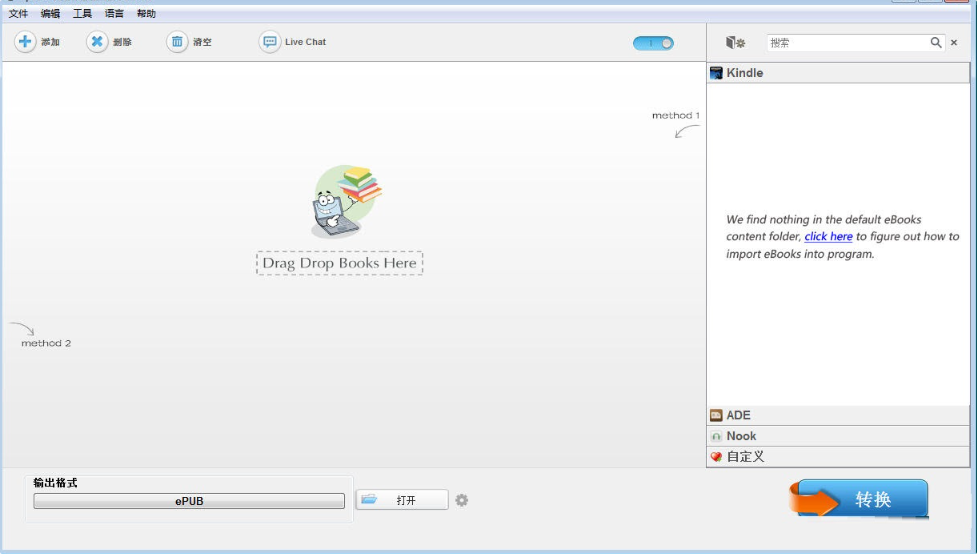This screenshot has height=554, width=977.
Task: Open output settings gear icon
Action: point(462,500)
